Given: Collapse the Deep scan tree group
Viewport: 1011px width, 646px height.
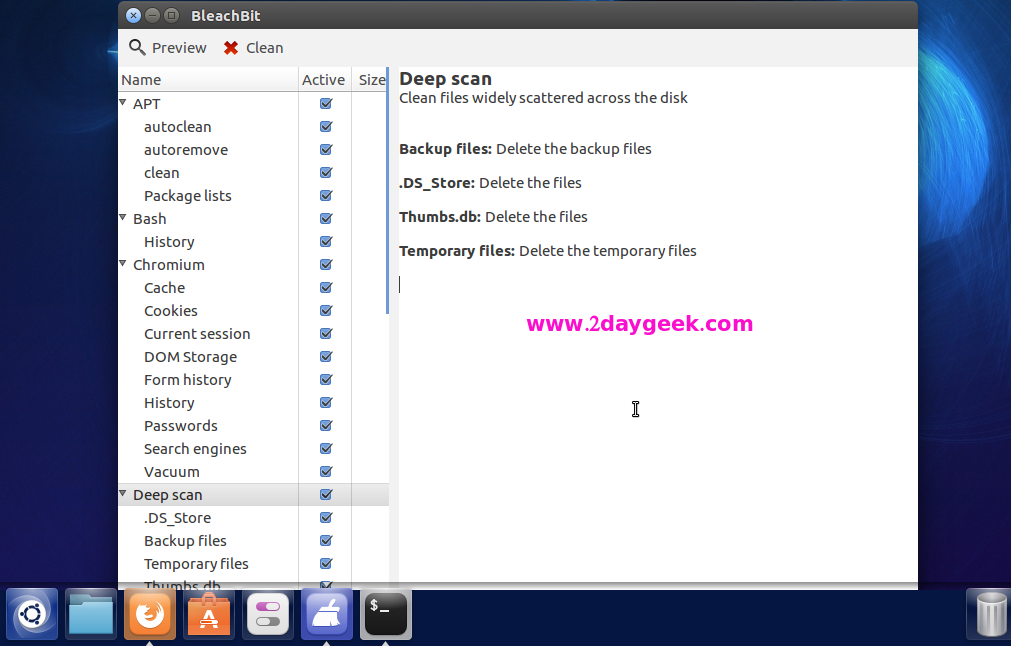Looking at the screenshot, I should 123,494.
